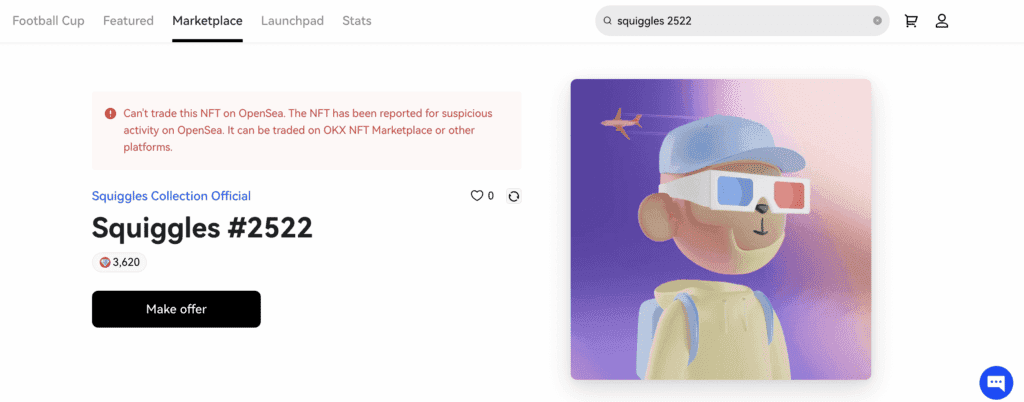Clear the search text with the X icon

pyautogui.click(x=877, y=20)
